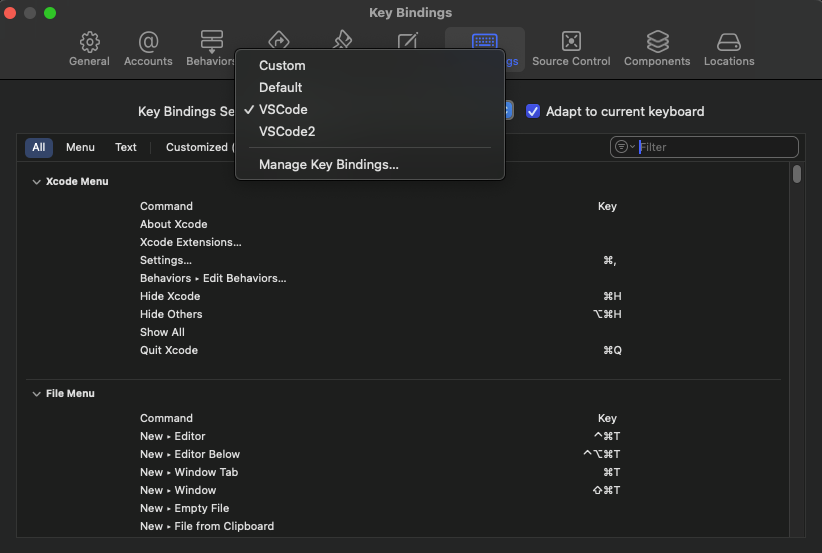Focus the Filter search field
This screenshot has width=822, height=553.
[x=704, y=147]
